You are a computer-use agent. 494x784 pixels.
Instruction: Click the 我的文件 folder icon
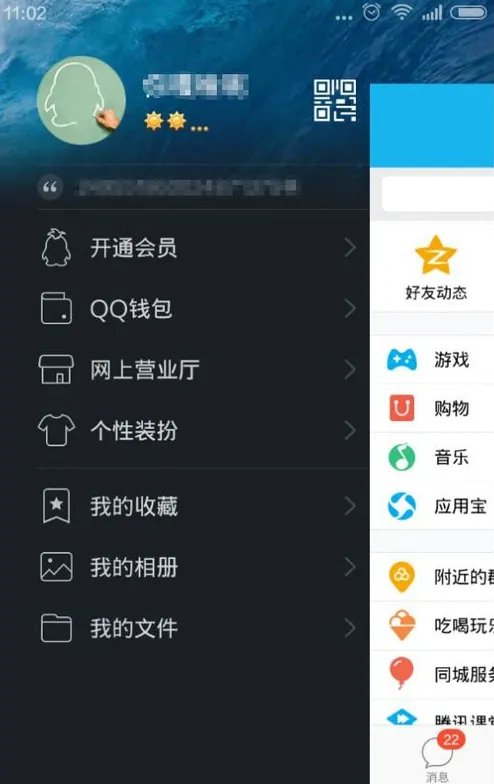[x=56, y=628]
